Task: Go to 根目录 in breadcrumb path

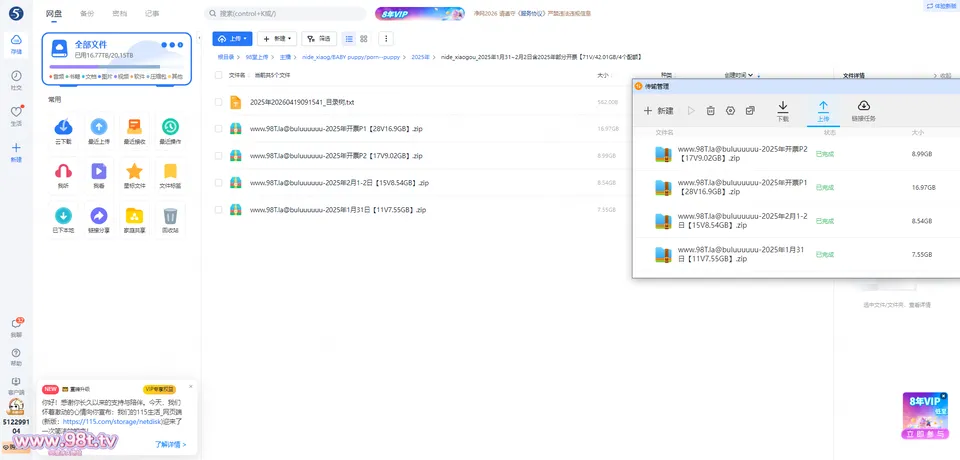Action: point(226,56)
